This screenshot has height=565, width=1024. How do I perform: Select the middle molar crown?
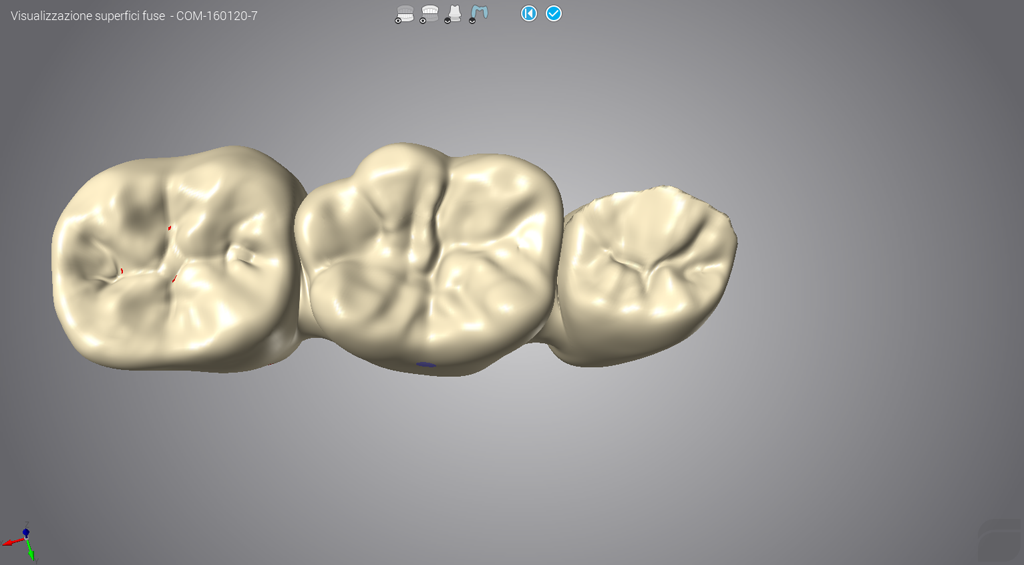click(x=430, y=258)
